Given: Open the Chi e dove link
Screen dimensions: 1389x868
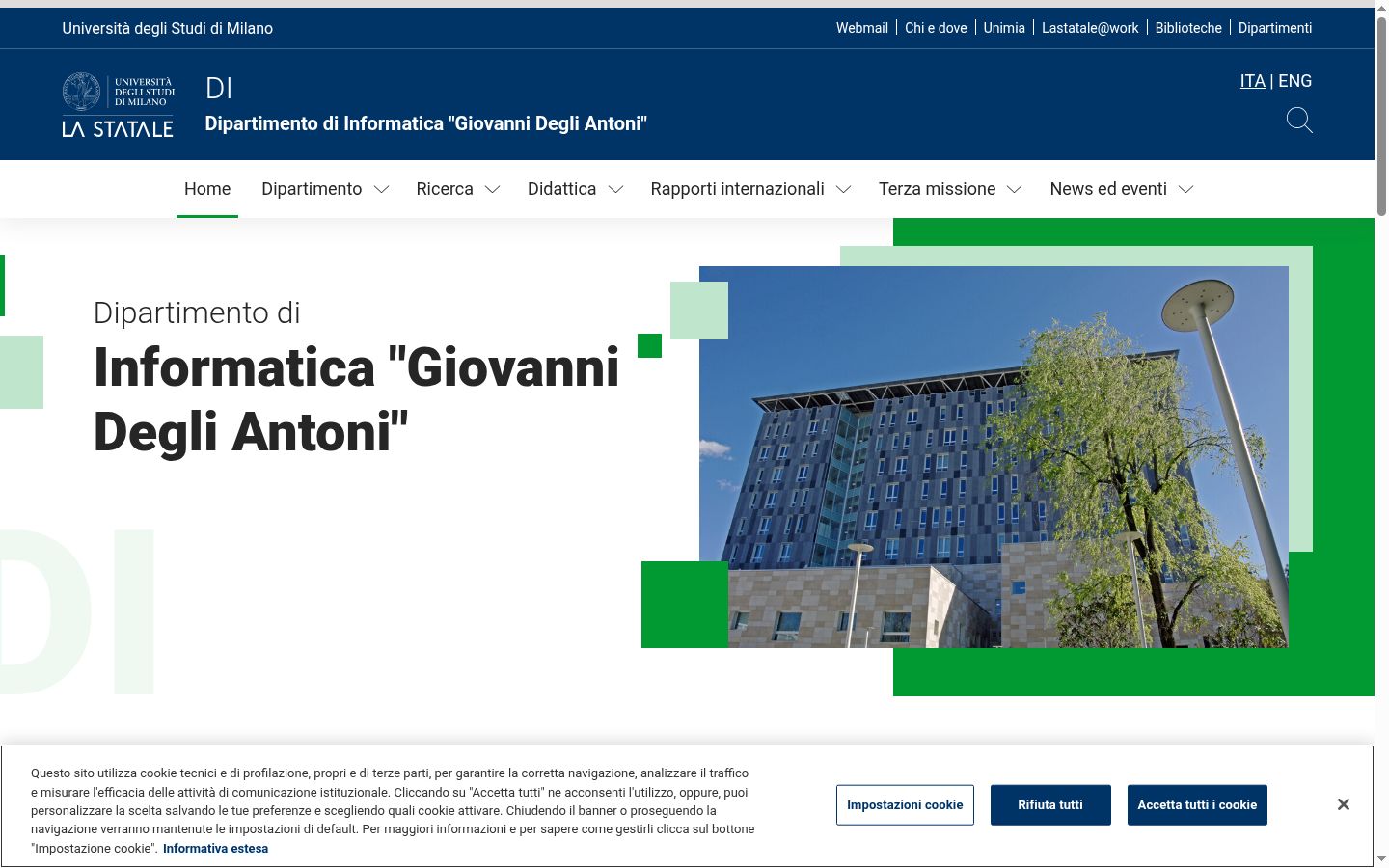Looking at the screenshot, I should coord(936,28).
